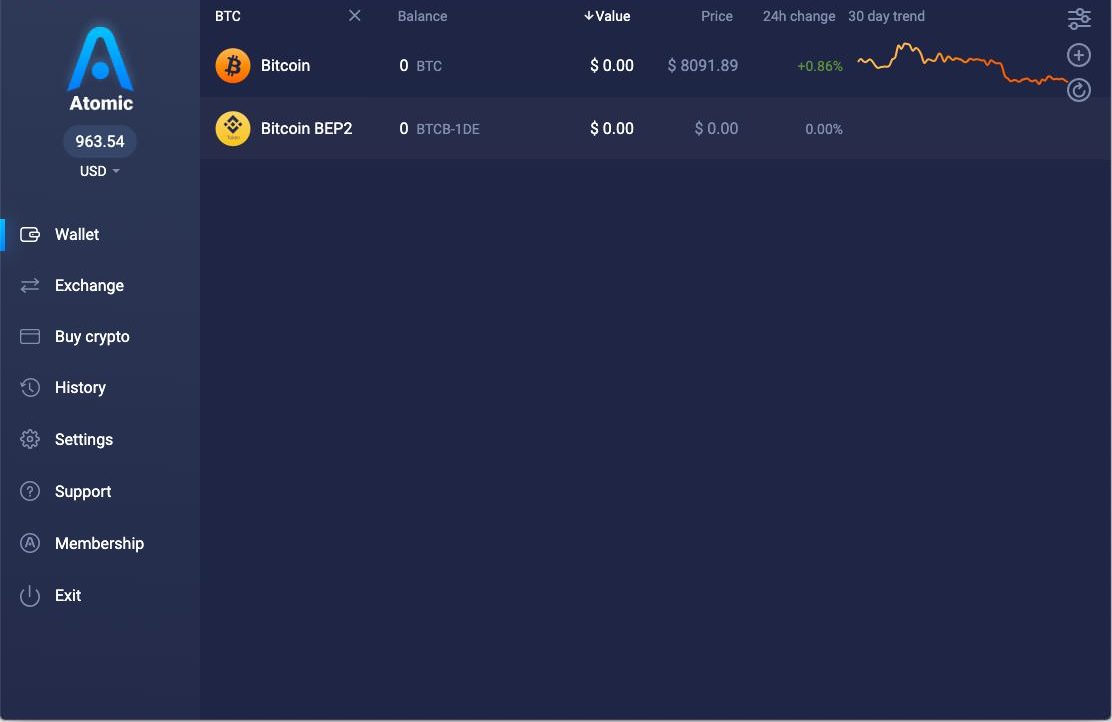Open the Membership menu item
This screenshot has width=1112, height=722.
(x=99, y=543)
